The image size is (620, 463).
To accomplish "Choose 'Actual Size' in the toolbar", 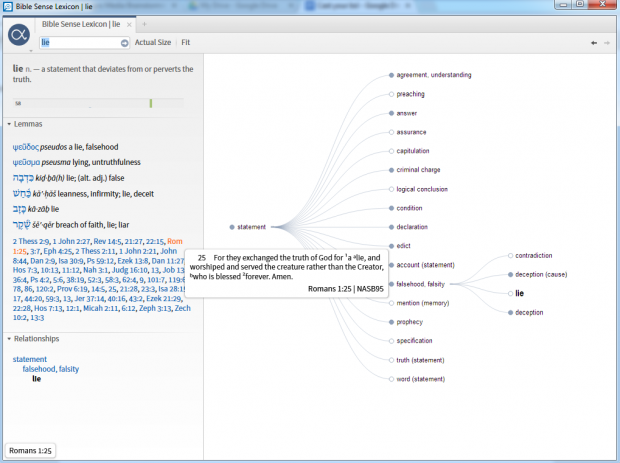I will pyautogui.click(x=153, y=43).
